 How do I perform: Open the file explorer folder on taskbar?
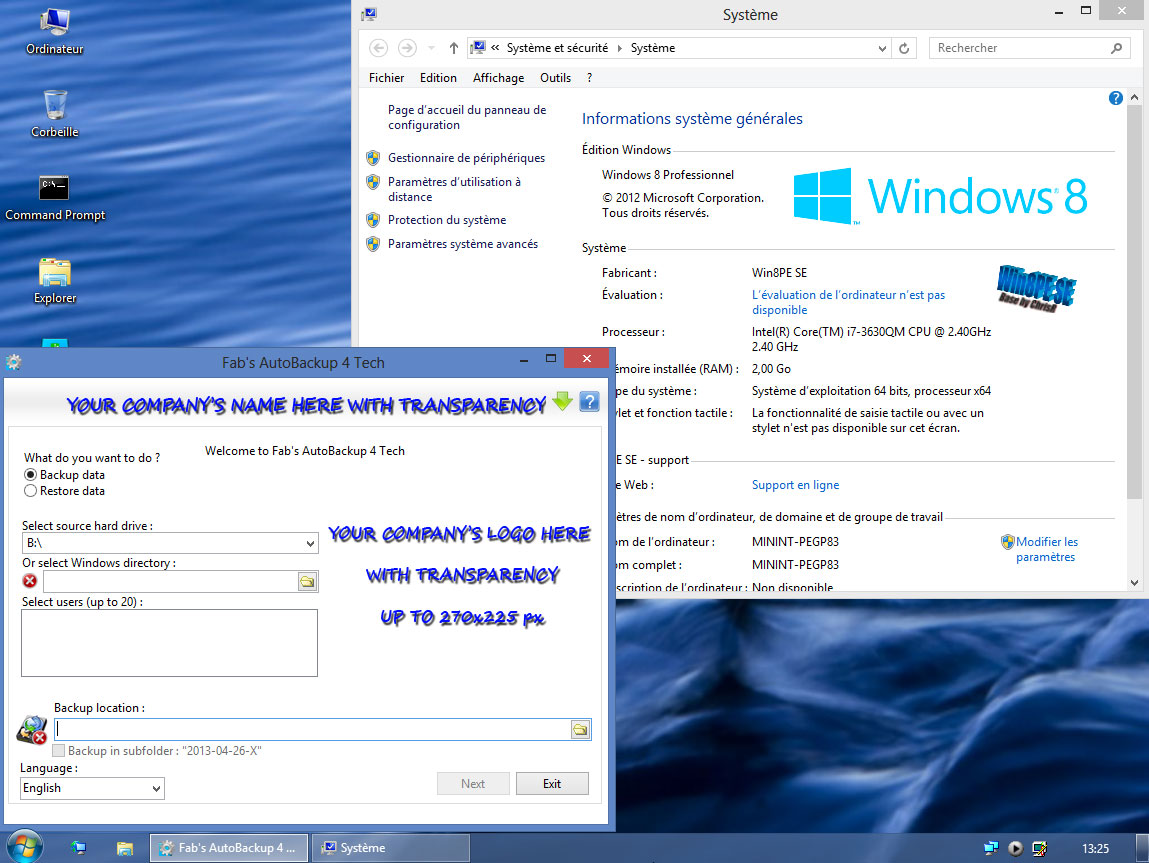click(125, 848)
